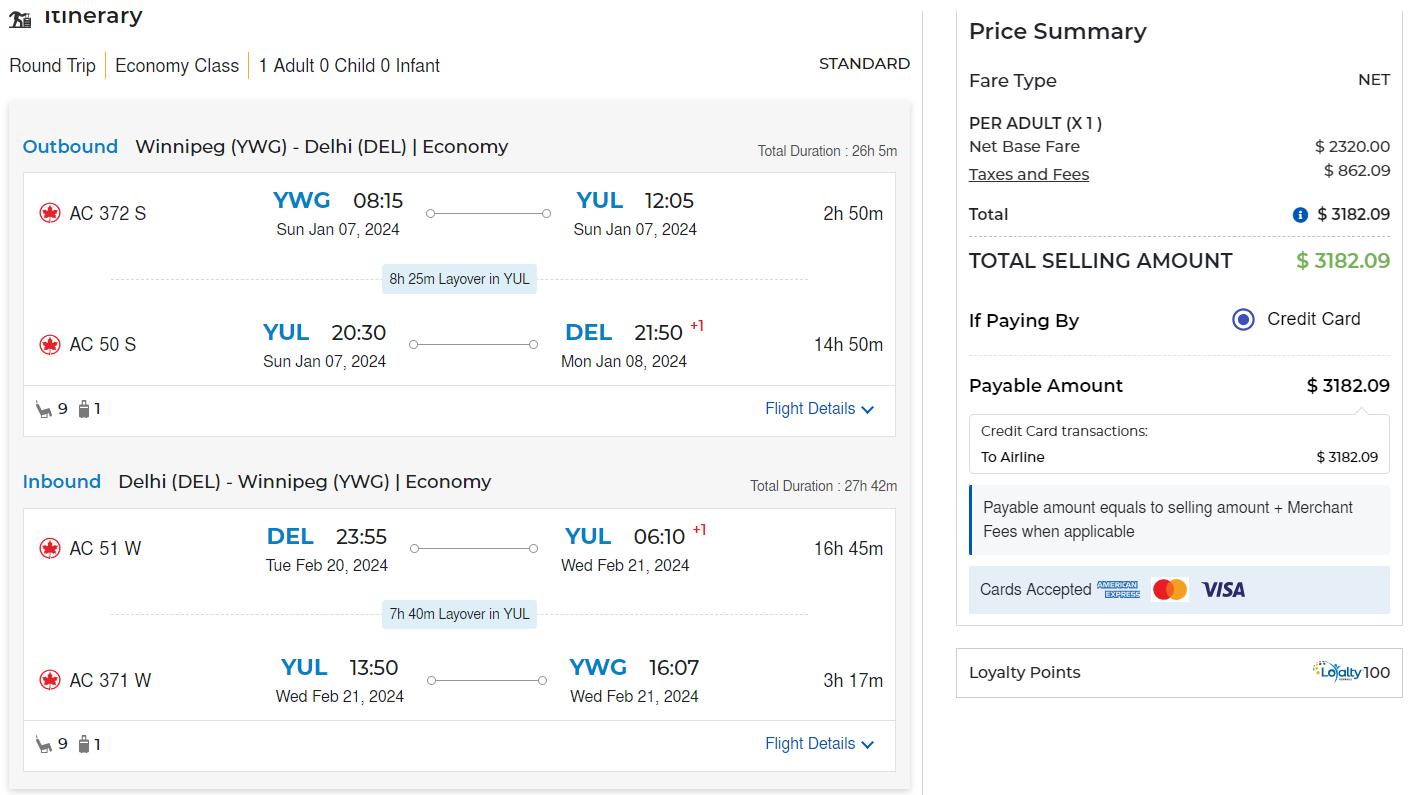The height and width of the screenshot is (795, 1420).
Task: Expand inbound Flight Details
Action: pyautogui.click(x=810, y=744)
